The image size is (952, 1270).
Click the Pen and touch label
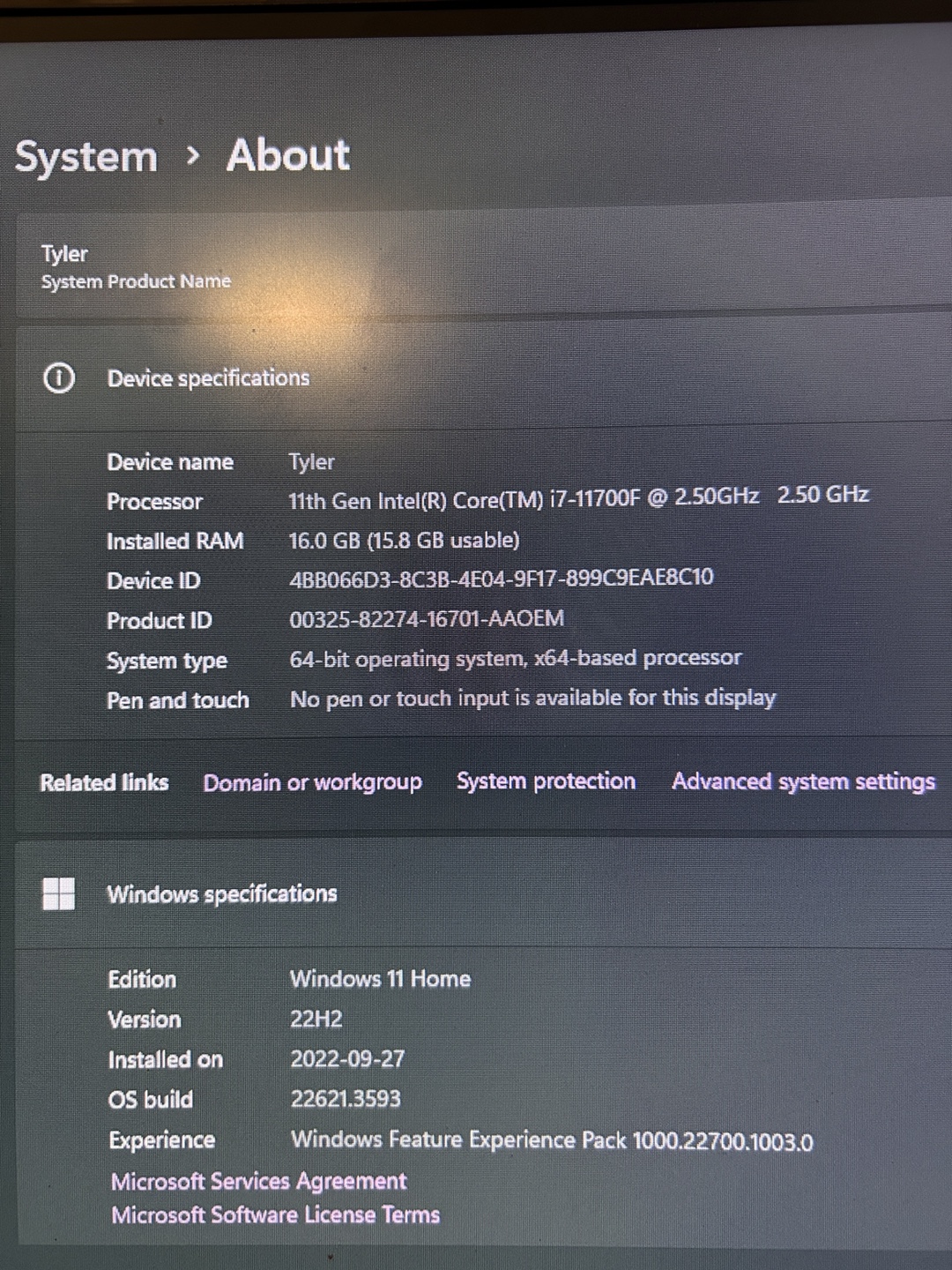[x=177, y=700]
